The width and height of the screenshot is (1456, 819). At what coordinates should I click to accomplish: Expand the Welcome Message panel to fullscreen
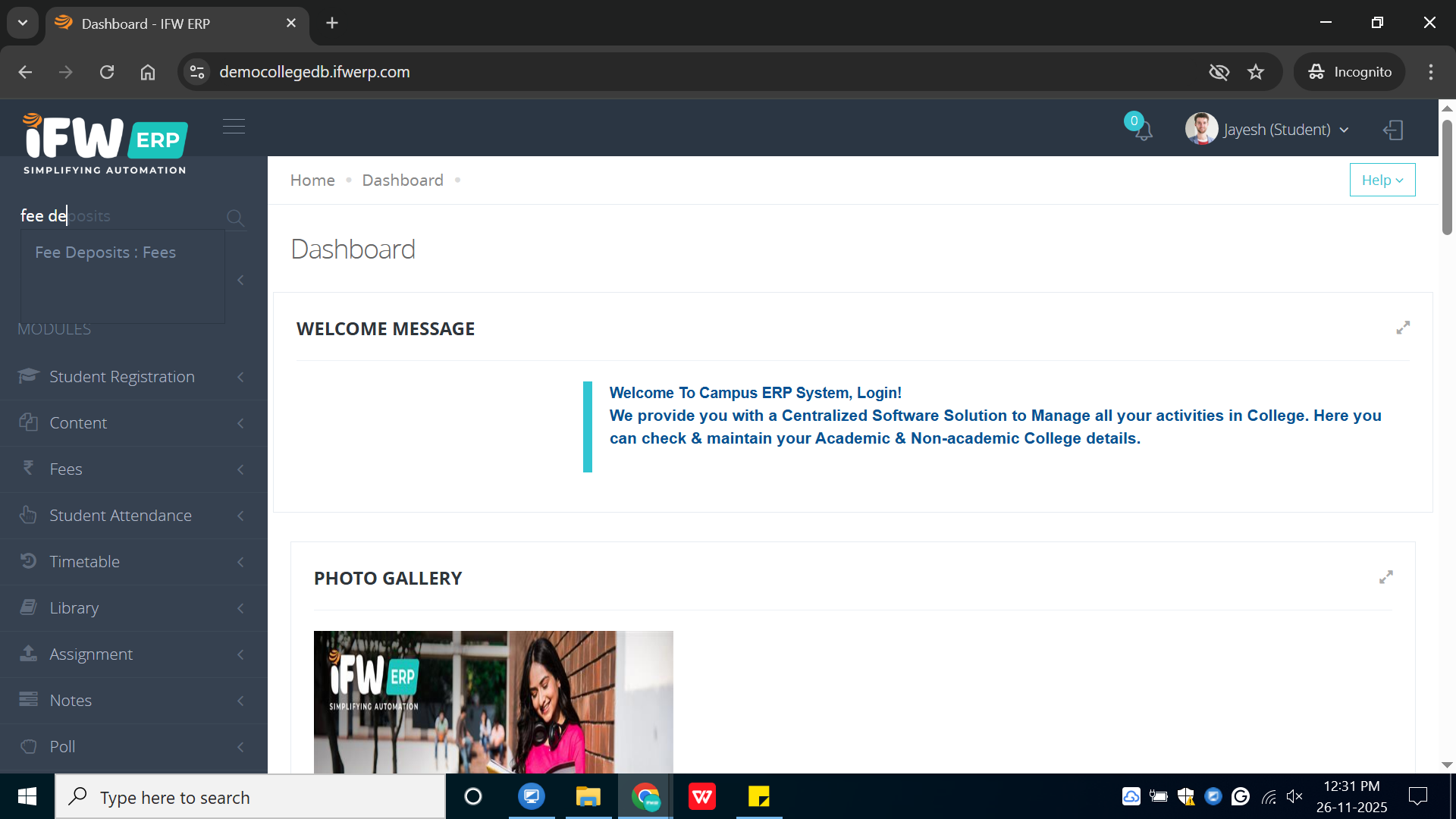pyautogui.click(x=1403, y=328)
